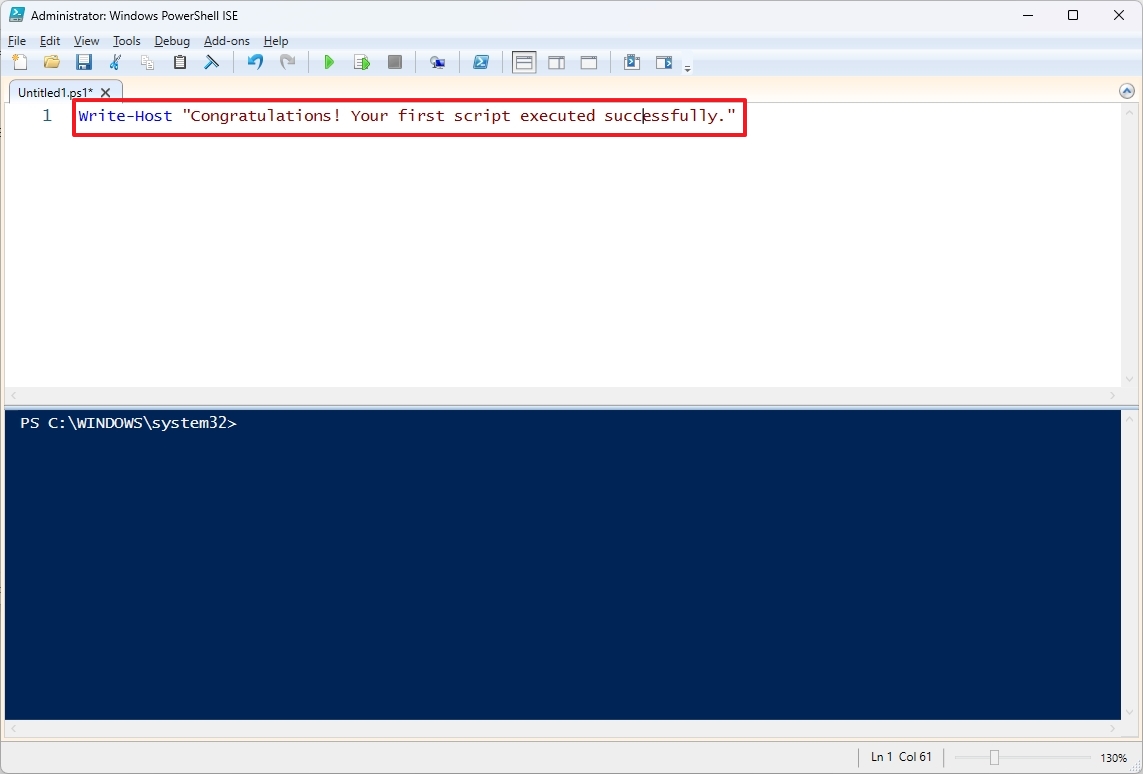Adjust the zoom slider handle

click(994, 758)
